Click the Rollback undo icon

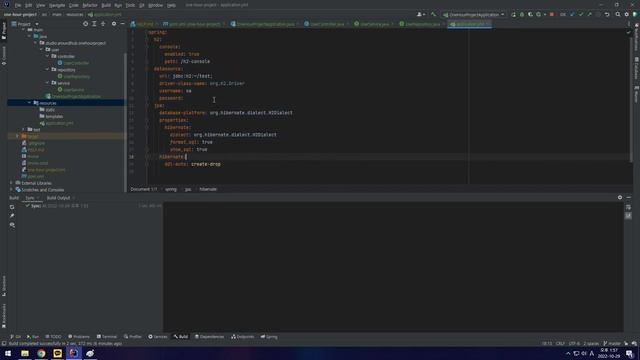(607, 15)
